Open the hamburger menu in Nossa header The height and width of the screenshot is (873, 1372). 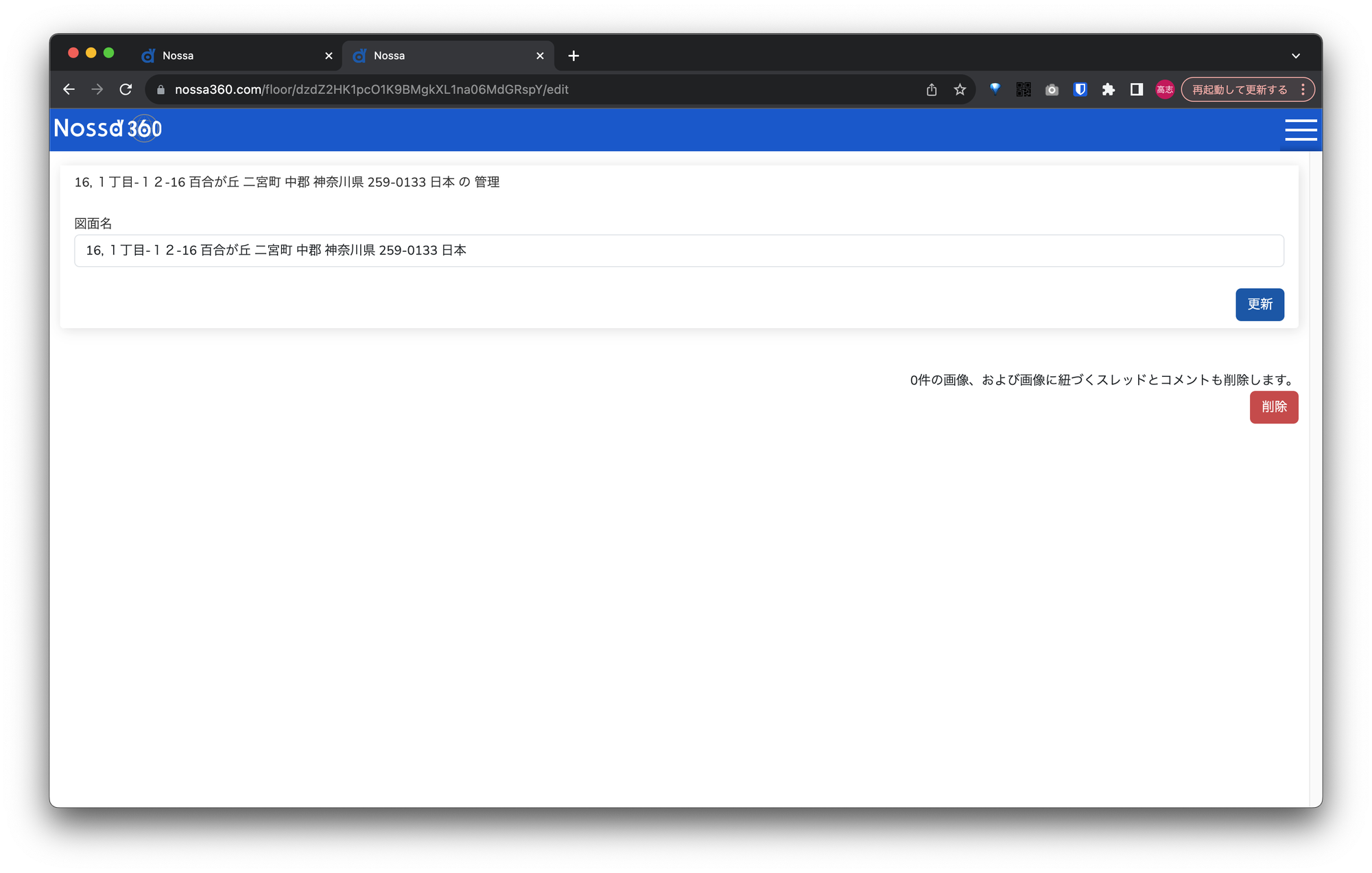tap(1301, 130)
